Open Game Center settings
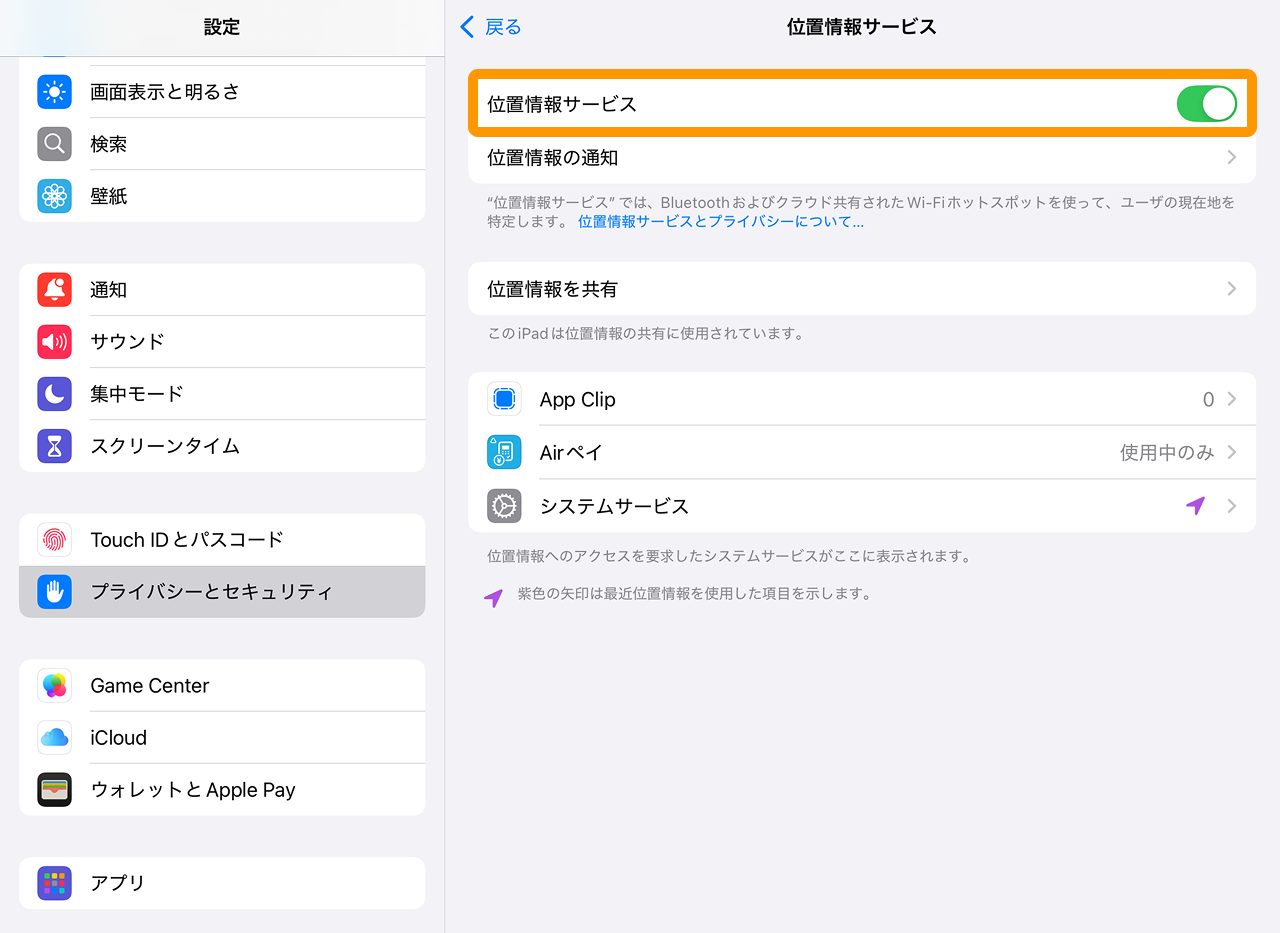 (x=222, y=686)
